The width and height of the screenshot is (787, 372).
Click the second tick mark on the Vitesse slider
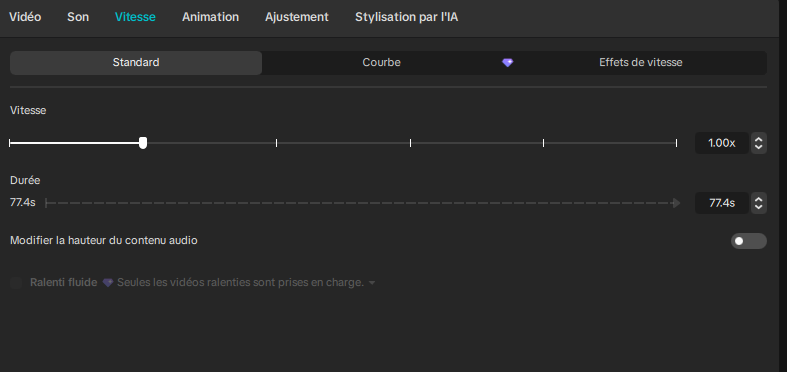pos(277,143)
